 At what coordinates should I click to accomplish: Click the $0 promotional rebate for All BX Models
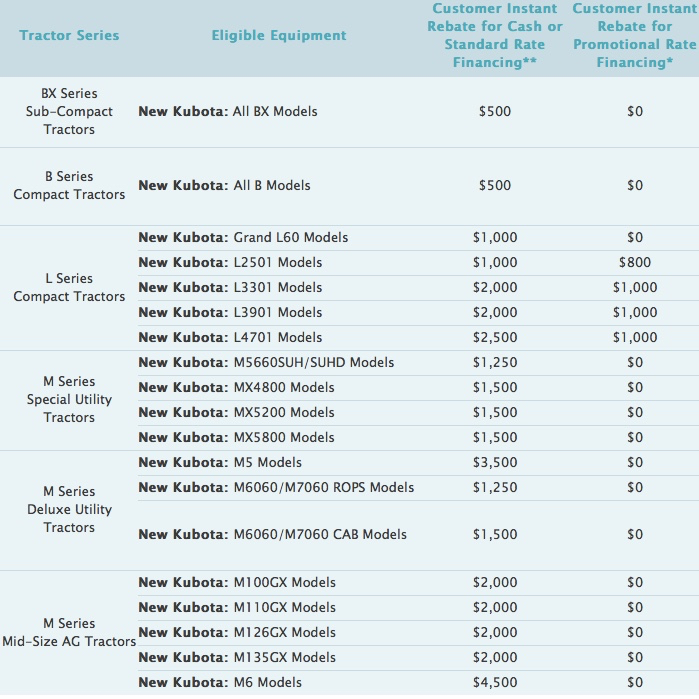click(635, 111)
